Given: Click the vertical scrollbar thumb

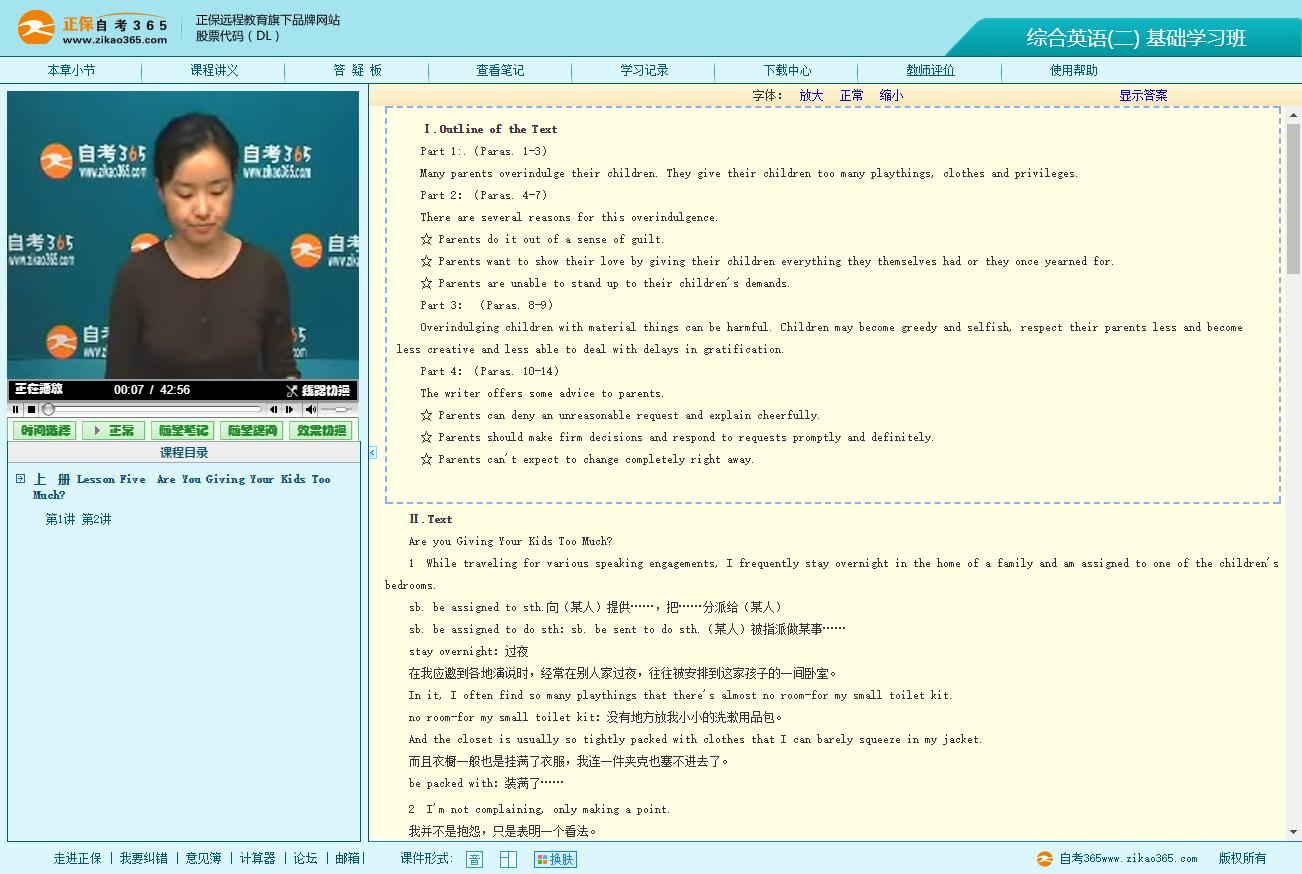Looking at the screenshot, I should 1293,198.
